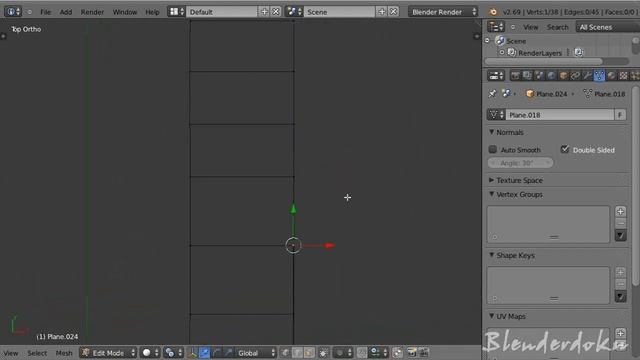
Task: Open the Edit Mode dropdown
Action: (108, 353)
